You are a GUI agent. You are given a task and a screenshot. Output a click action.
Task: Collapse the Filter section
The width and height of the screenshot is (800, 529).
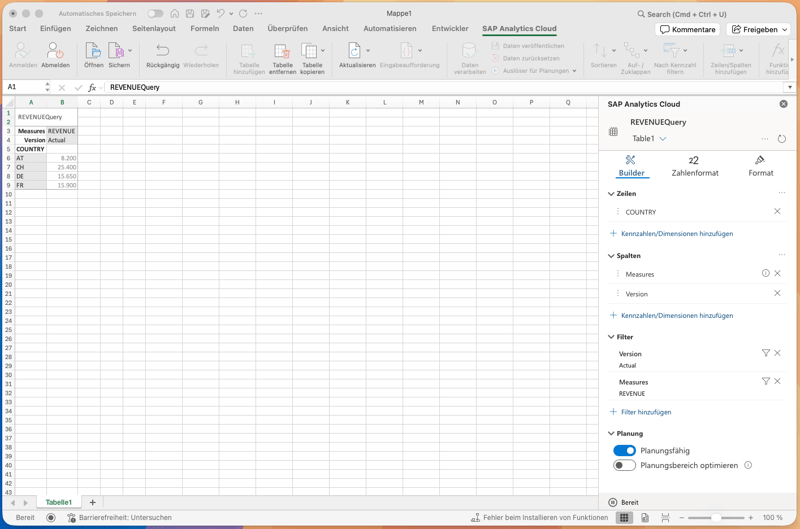611,337
